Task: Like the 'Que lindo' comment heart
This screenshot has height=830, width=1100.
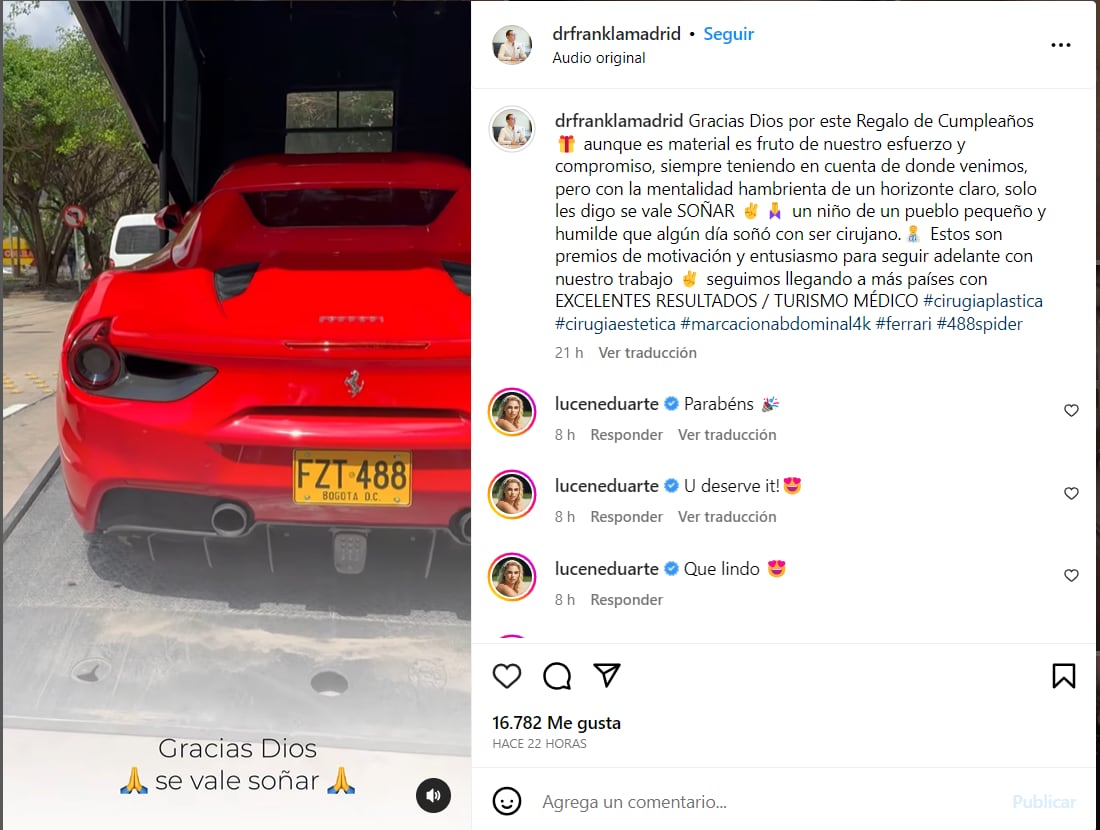Action: (x=1071, y=575)
